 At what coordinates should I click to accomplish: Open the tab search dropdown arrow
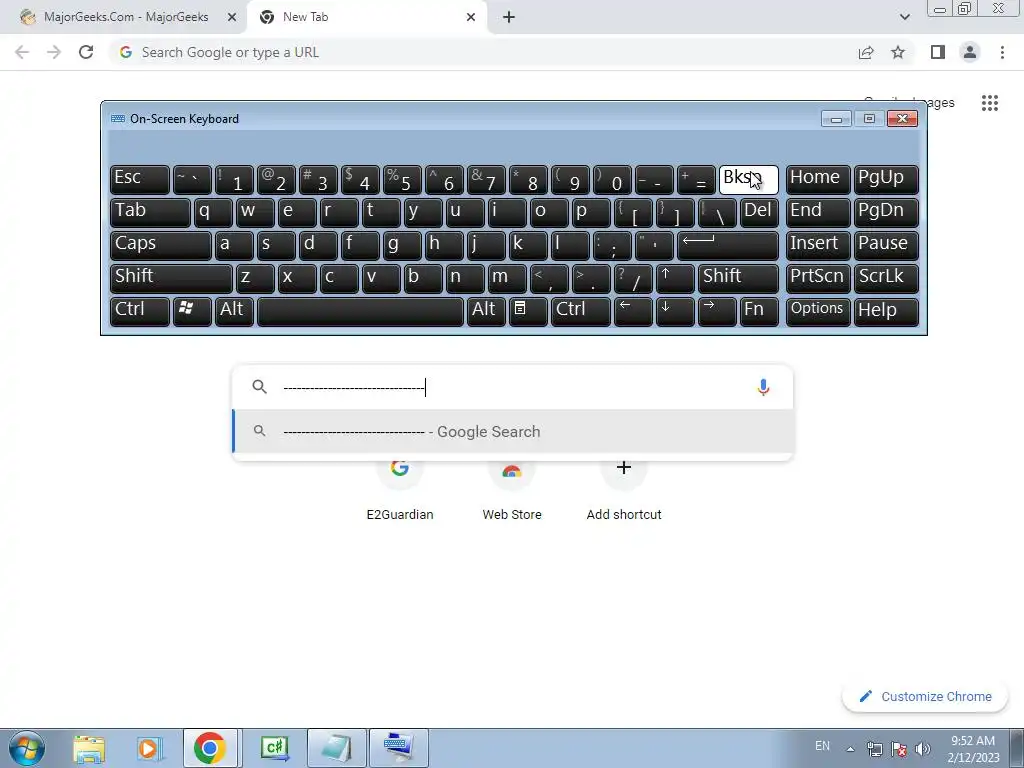[904, 17]
